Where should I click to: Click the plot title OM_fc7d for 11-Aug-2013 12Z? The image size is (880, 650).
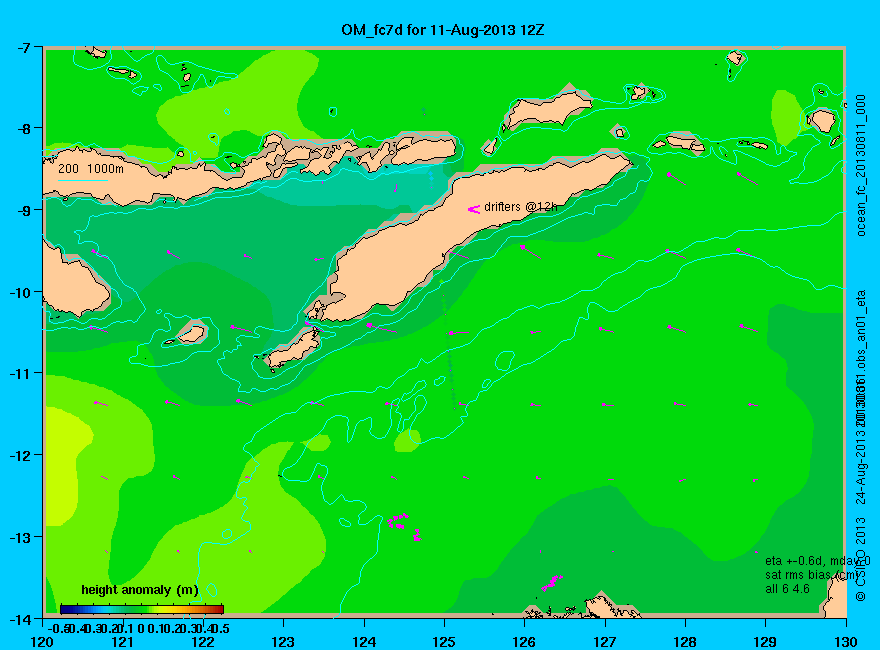pos(442,30)
